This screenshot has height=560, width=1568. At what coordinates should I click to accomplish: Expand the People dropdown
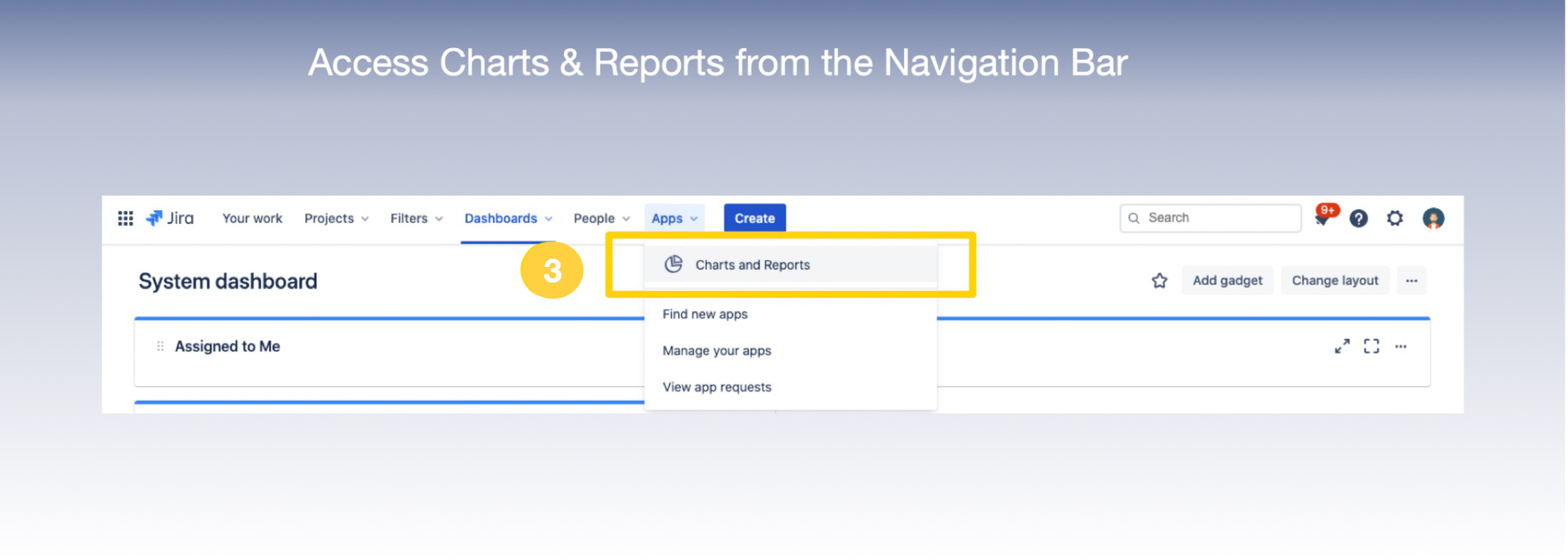click(601, 218)
